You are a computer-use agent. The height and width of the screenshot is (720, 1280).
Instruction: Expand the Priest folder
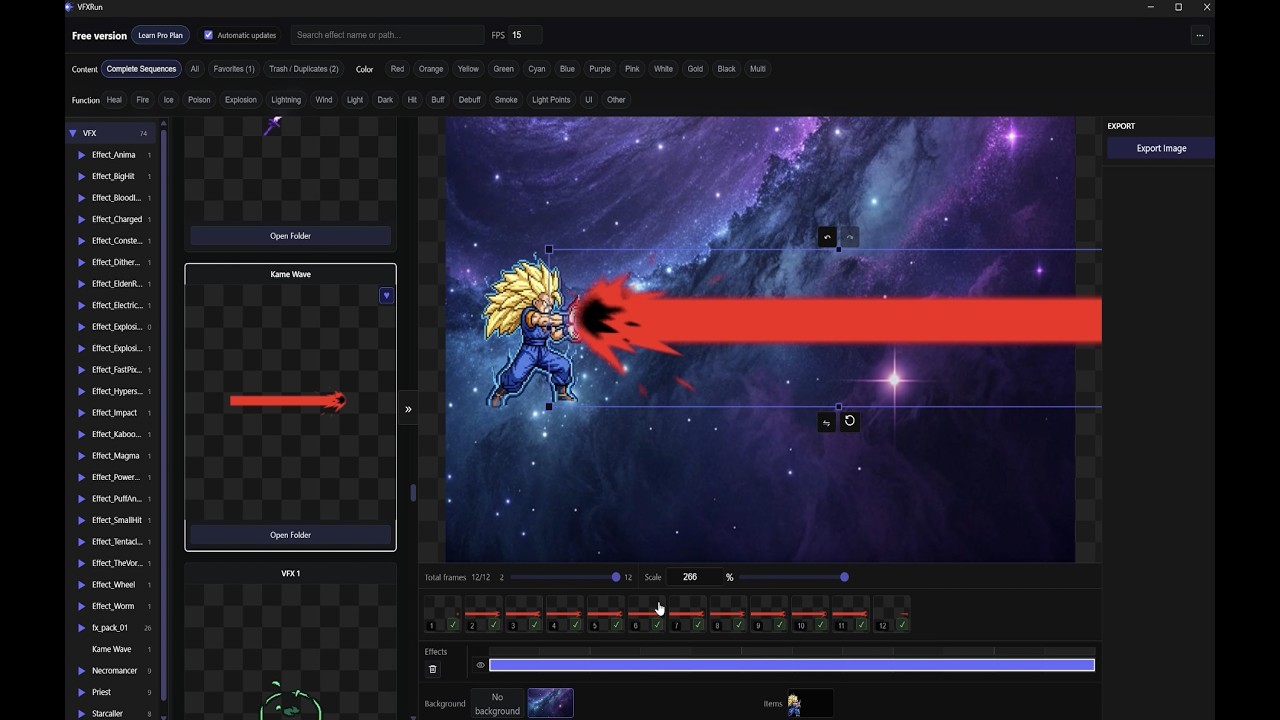pyautogui.click(x=81, y=692)
